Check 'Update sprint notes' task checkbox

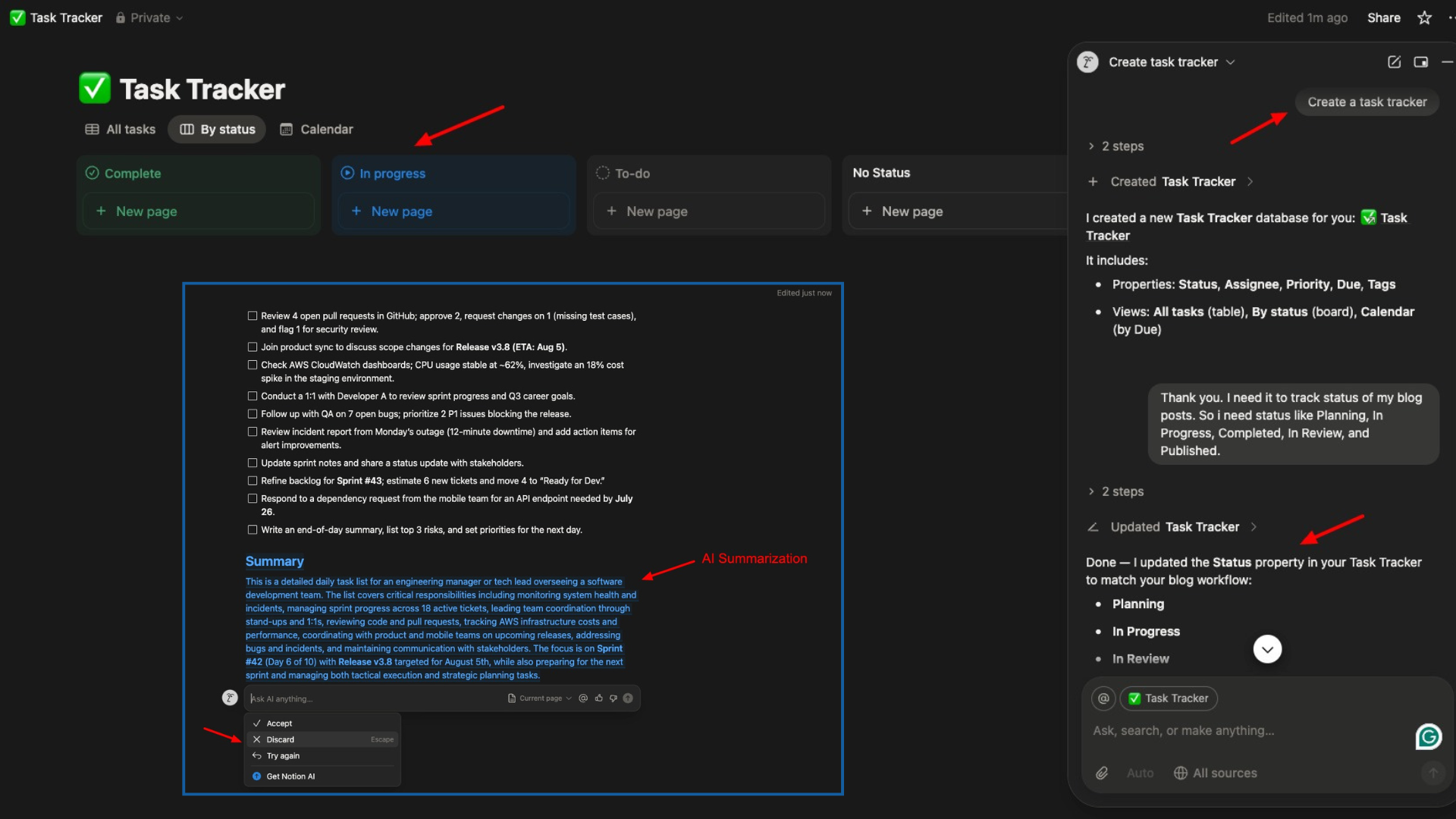coord(253,463)
